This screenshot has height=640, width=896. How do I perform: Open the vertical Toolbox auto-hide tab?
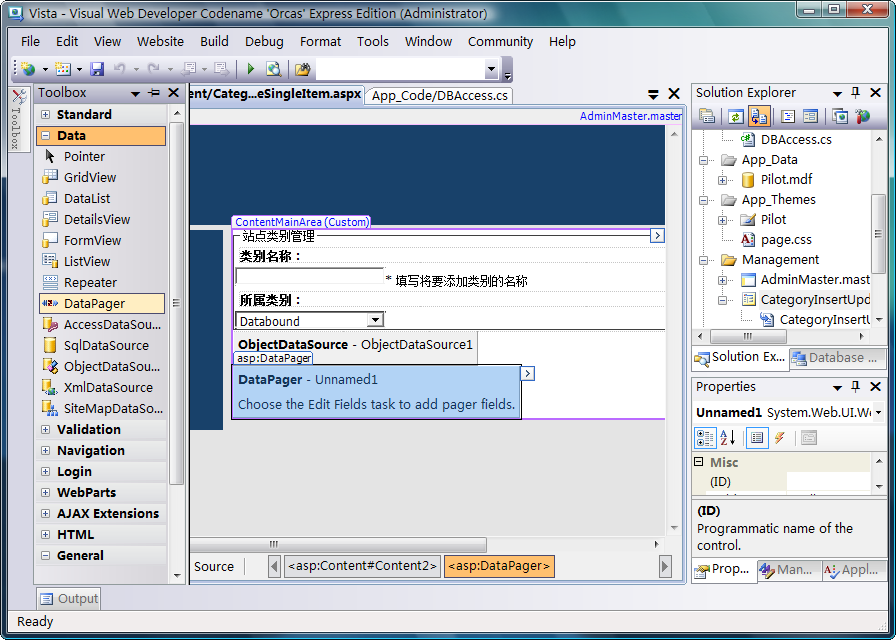19,119
